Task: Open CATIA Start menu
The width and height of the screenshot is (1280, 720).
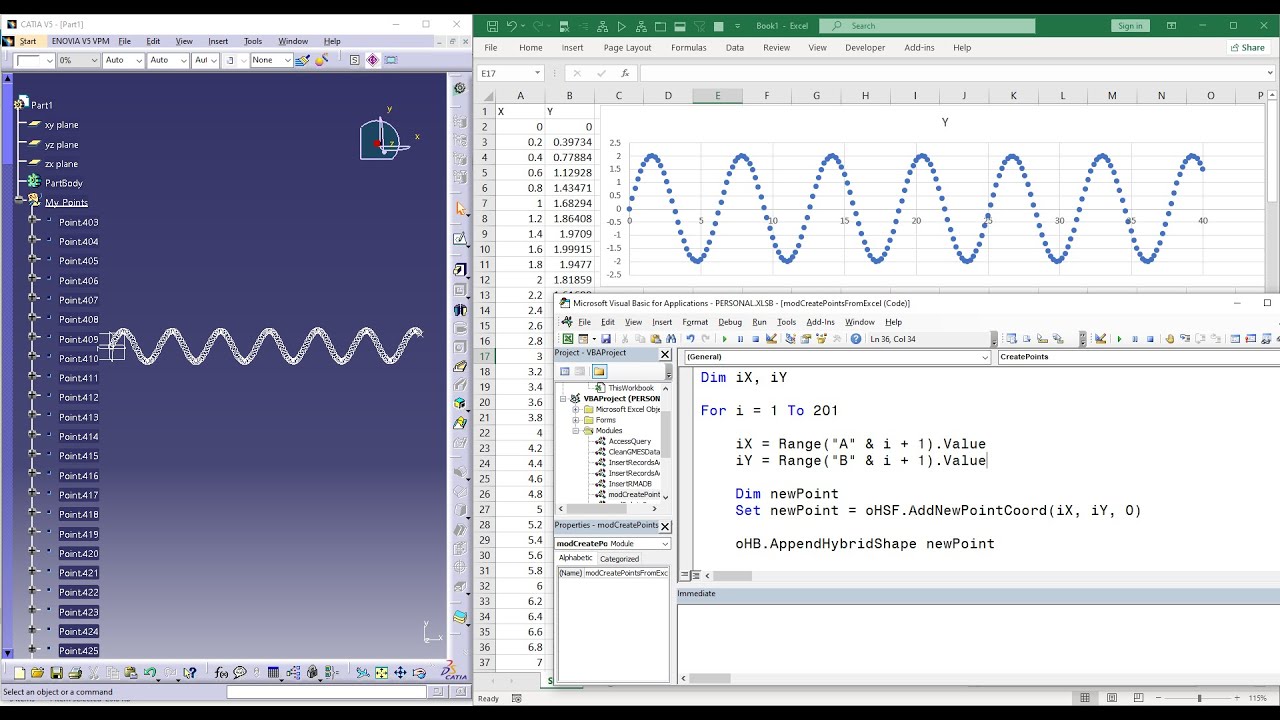Action: click(x=27, y=41)
